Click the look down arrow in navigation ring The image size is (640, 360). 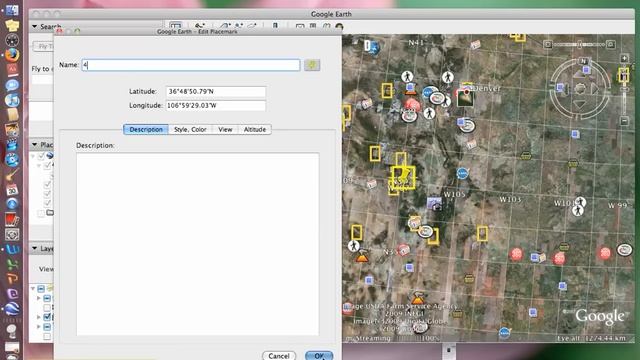[580, 104]
